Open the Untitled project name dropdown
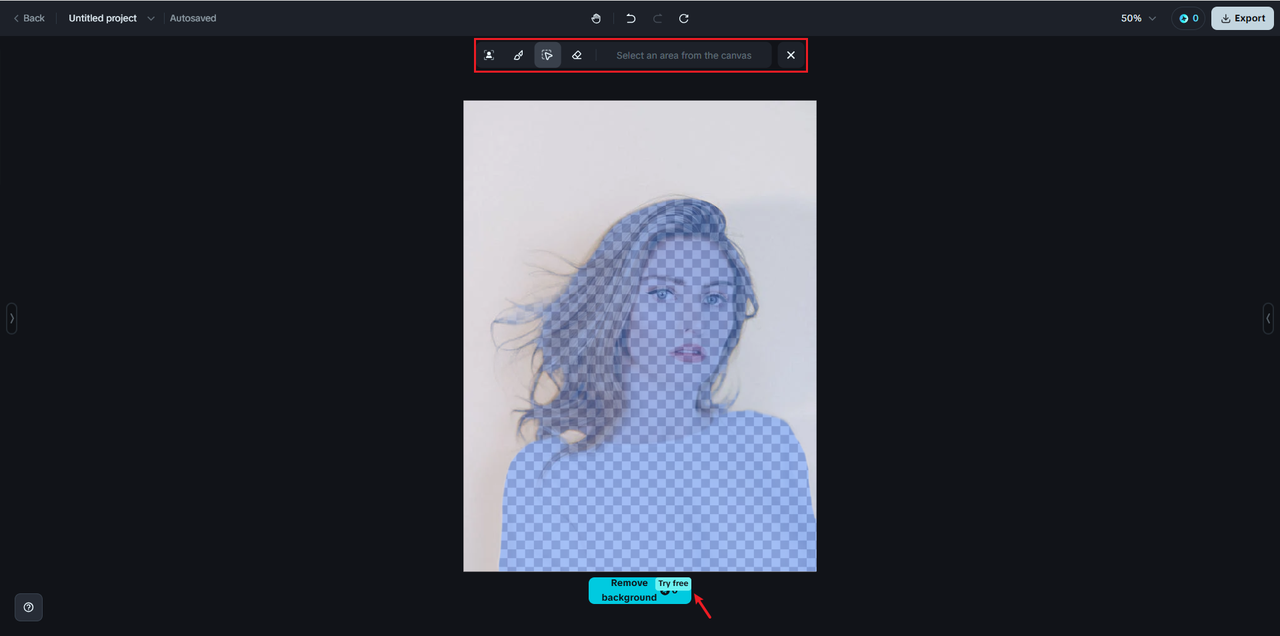The height and width of the screenshot is (636, 1280). click(112, 18)
